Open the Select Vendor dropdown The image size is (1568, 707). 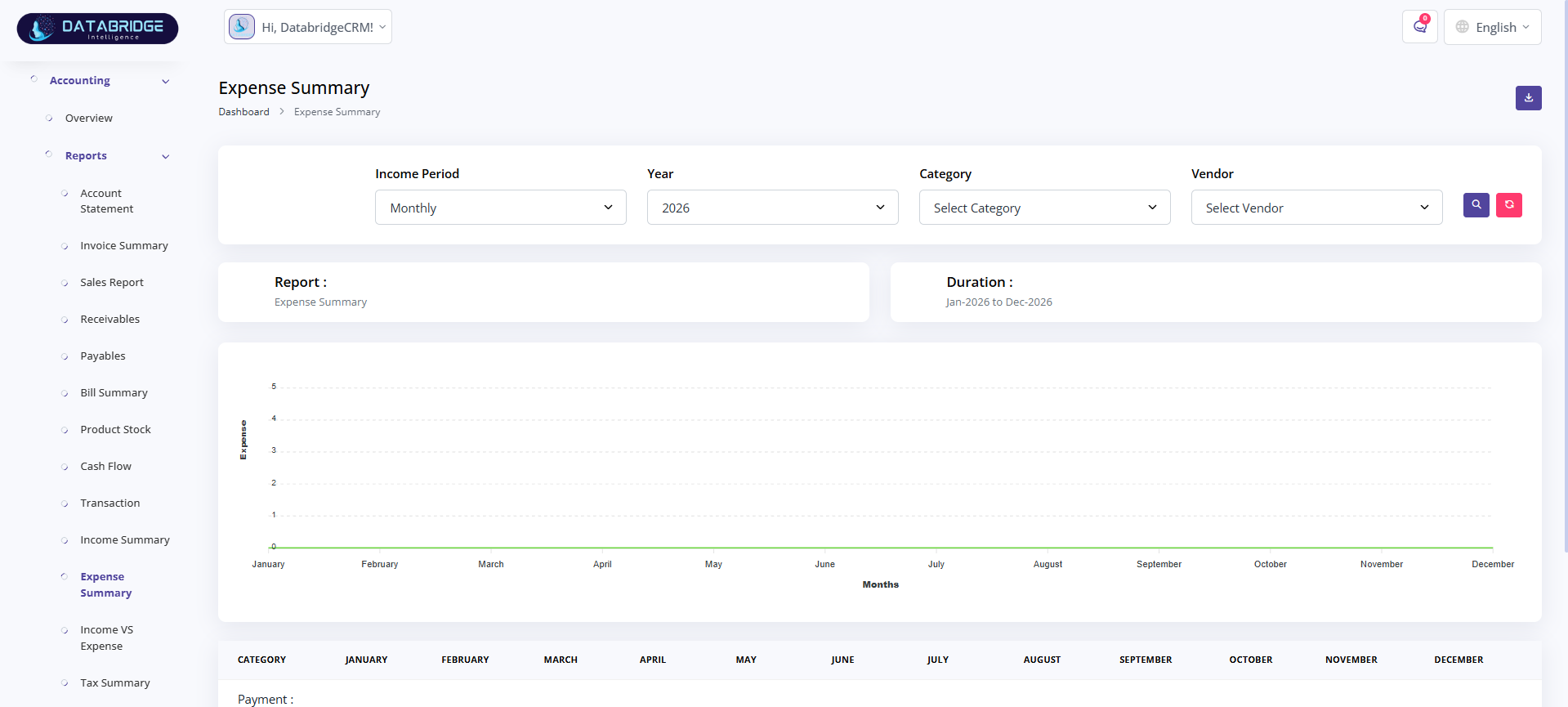click(x=1317, y=208)
